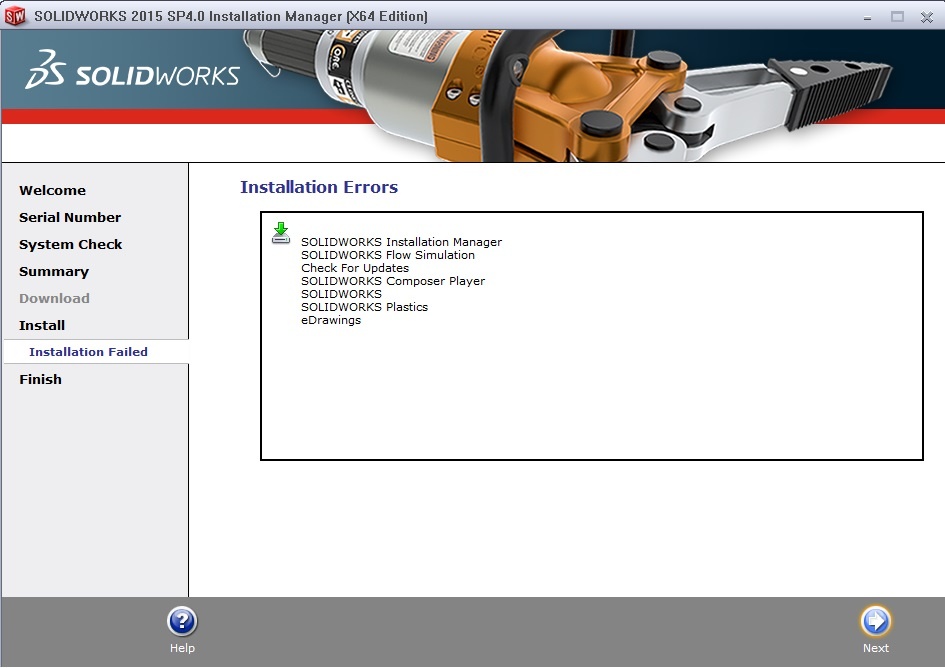
Task: Select the Installation Failed sub-step
Action: pos(88,352)
